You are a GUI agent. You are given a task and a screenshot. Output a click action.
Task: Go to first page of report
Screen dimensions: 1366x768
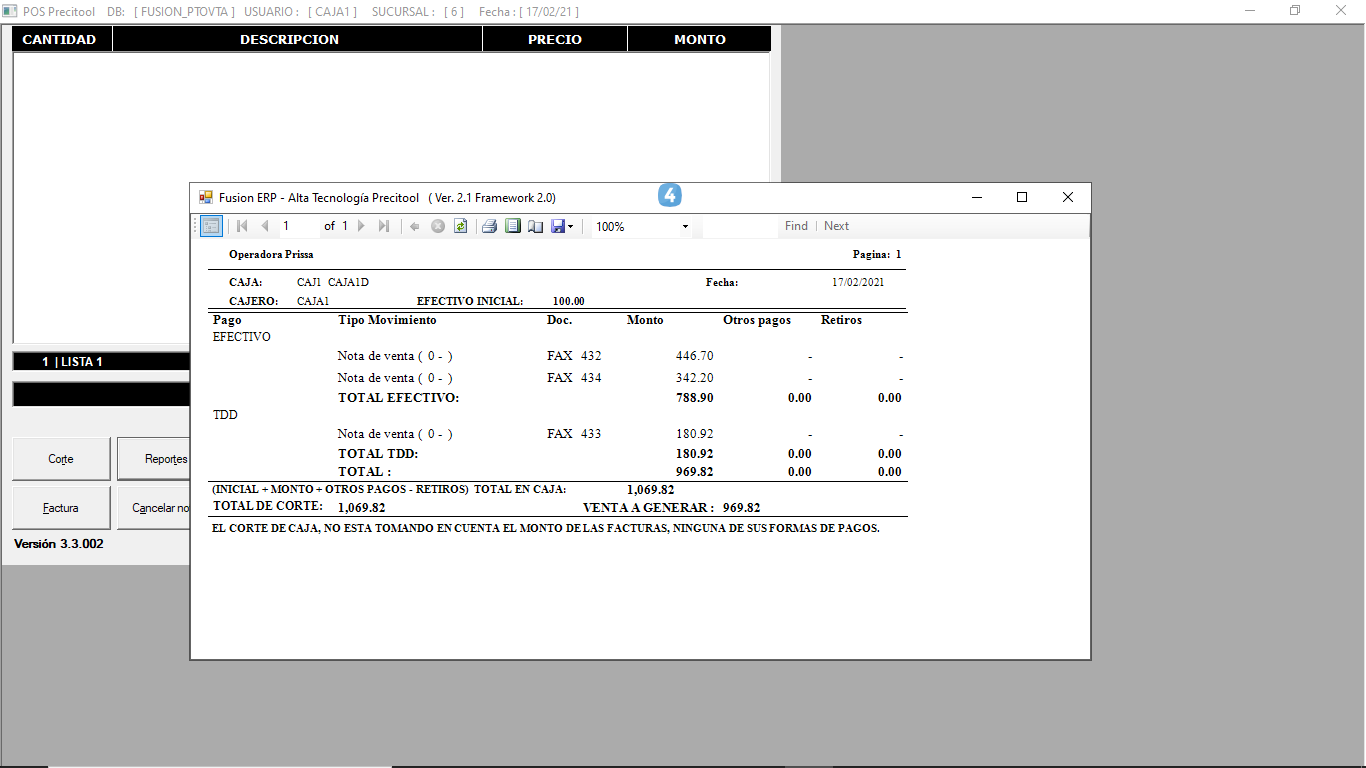(x=242, y=226)
